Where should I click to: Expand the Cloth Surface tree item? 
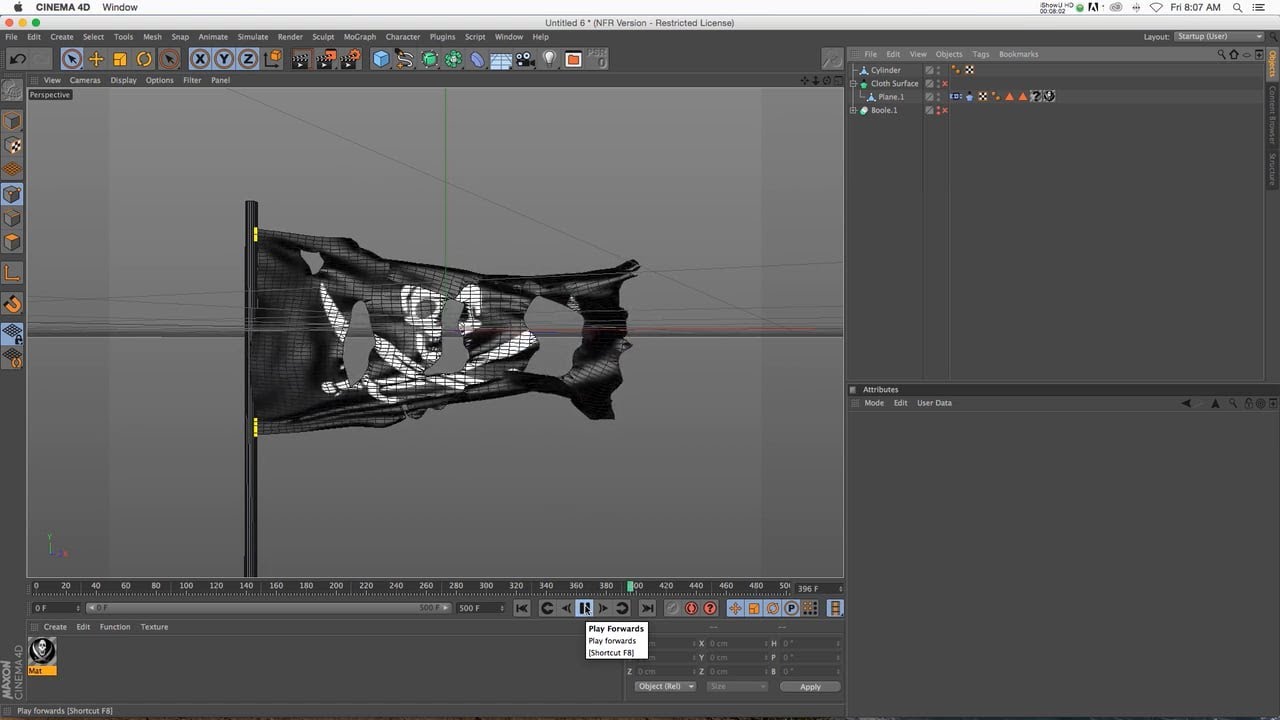(853, 83)
